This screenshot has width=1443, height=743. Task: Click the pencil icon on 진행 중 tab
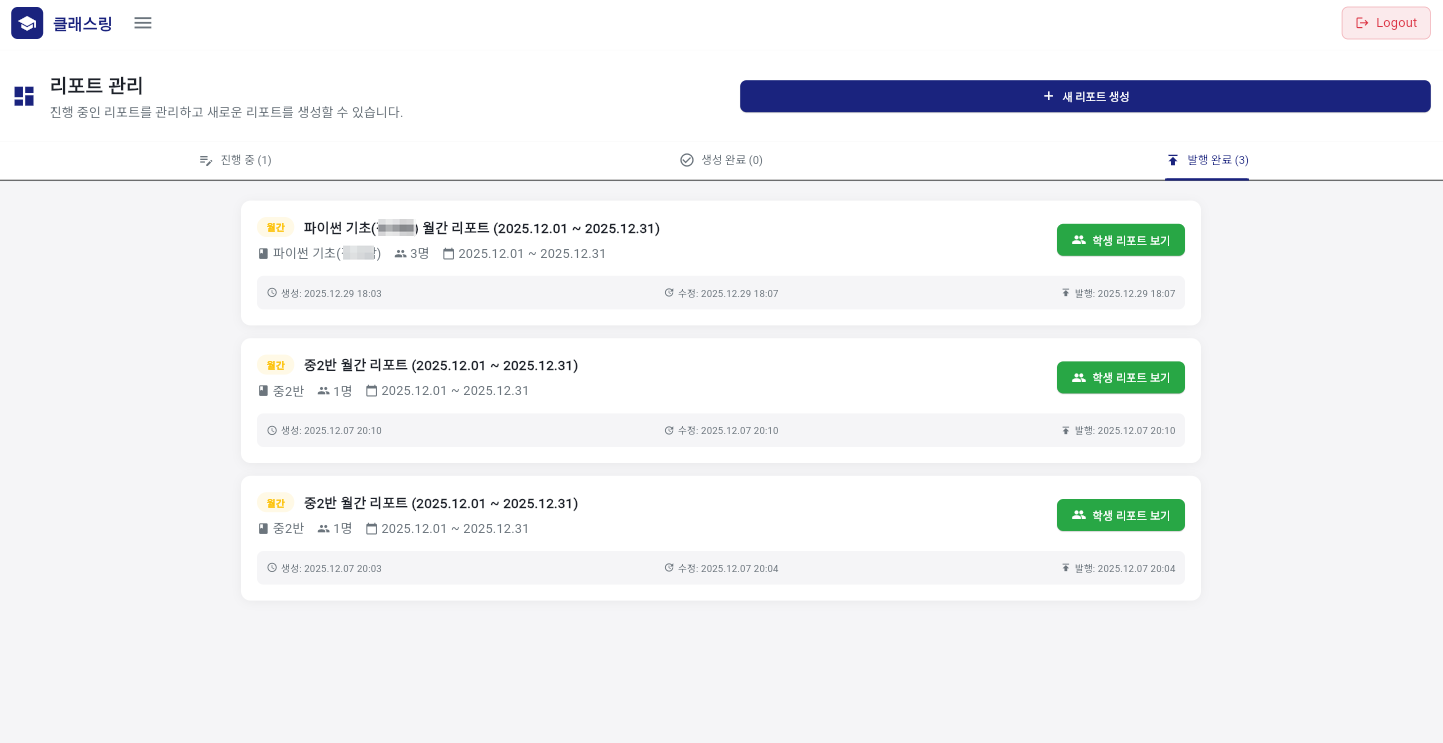(206, 160)
